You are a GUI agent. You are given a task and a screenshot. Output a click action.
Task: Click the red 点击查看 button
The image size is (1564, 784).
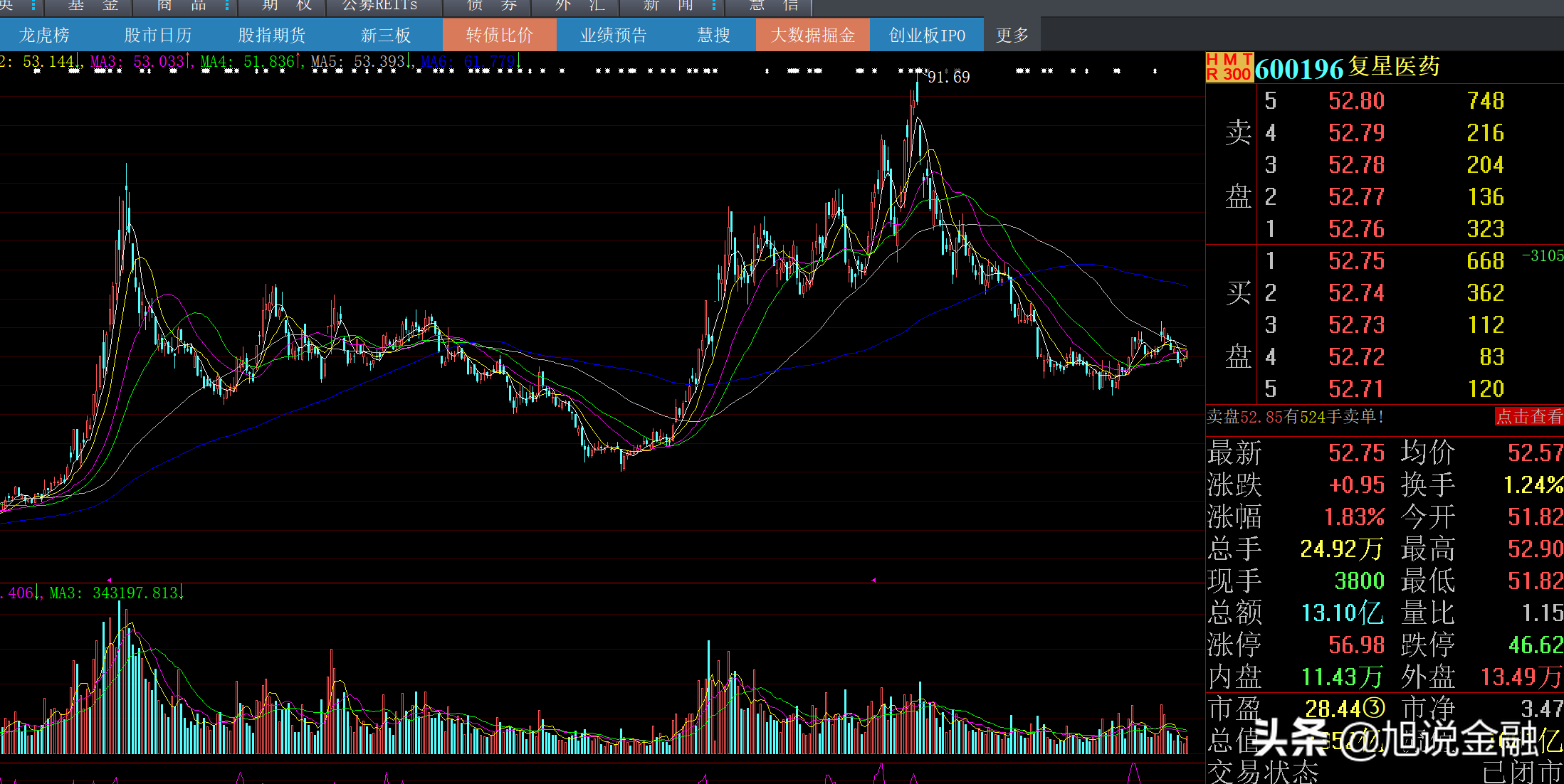tap(1528, 416)
